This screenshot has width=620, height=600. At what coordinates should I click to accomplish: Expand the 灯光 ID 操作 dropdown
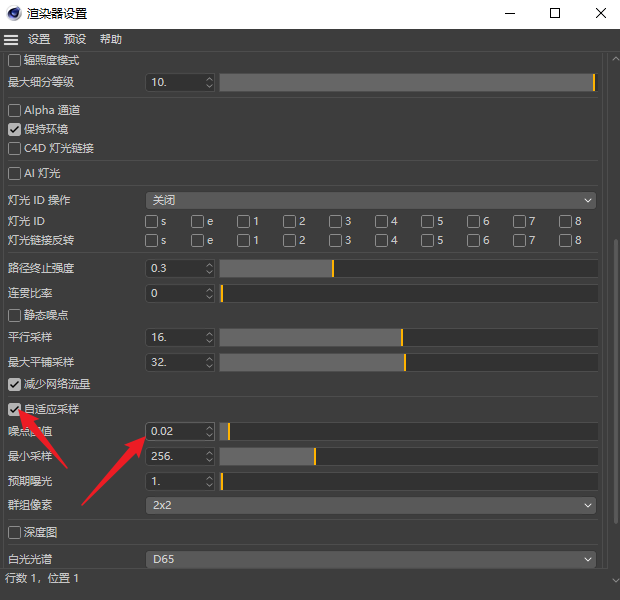point(370,200)
